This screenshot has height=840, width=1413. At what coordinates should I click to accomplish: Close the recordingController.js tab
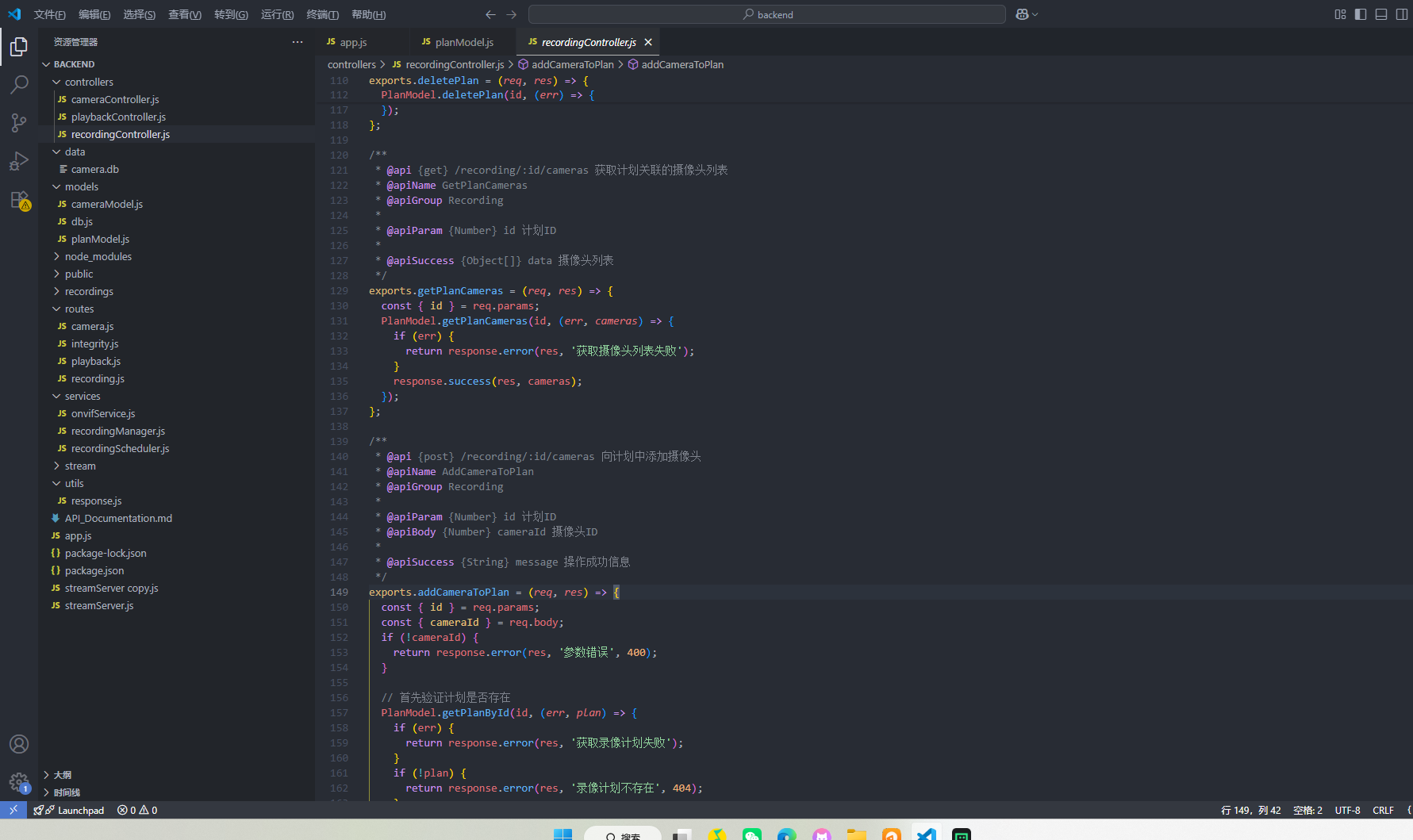[648, 42]
